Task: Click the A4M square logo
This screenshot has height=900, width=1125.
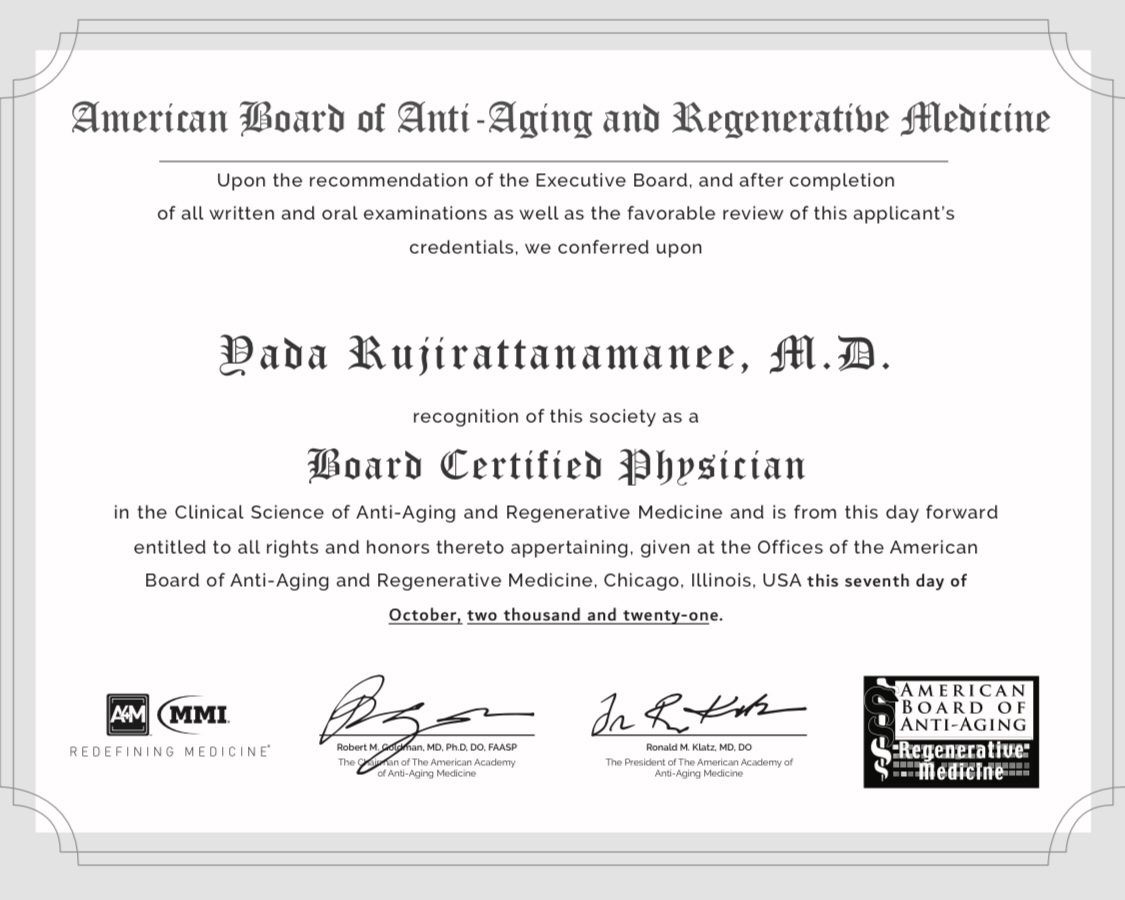Action: (x=128, y=714)
